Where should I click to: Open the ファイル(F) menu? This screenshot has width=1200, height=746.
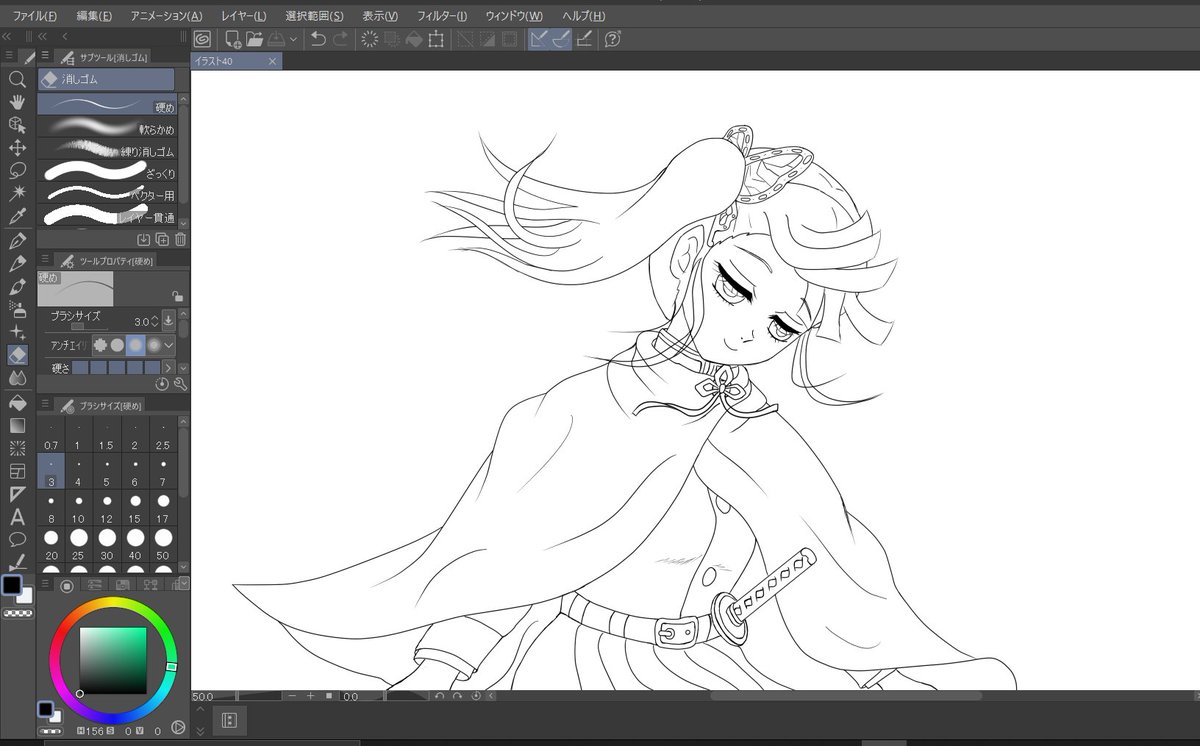pyautogui.click(x=34, y=16)
